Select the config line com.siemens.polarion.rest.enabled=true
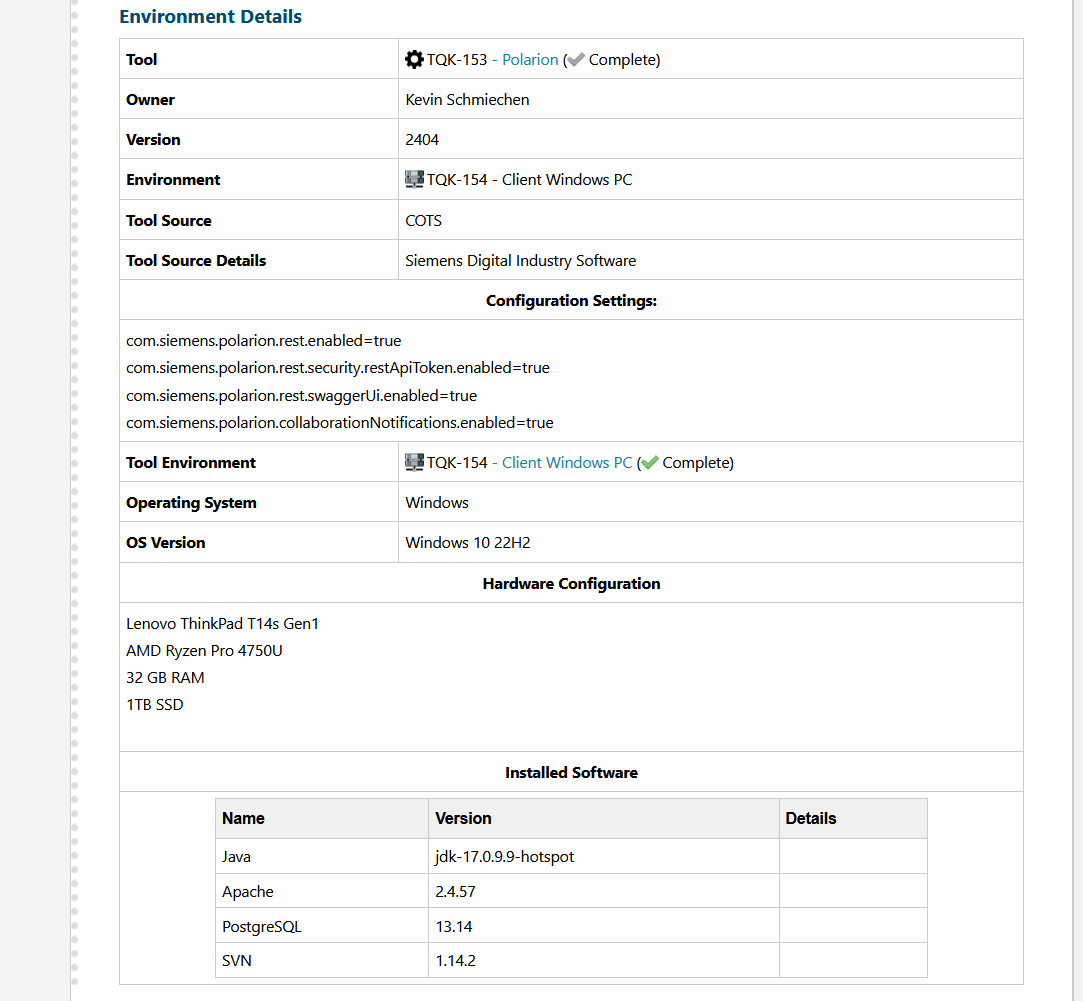Viewport: 1083px width, 1001px height. tap(263, 340)
